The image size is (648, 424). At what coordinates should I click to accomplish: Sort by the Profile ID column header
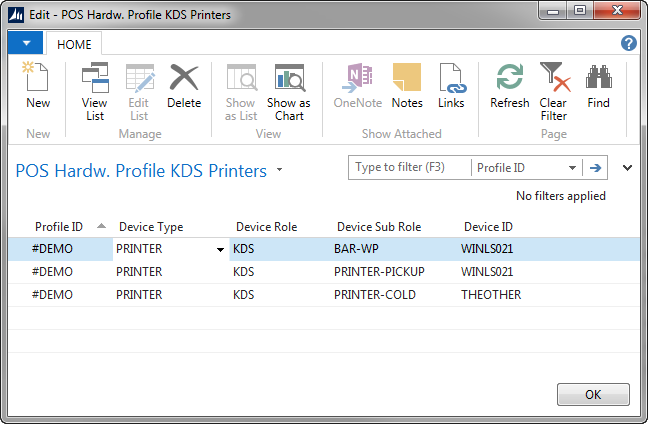pos(59,227)
